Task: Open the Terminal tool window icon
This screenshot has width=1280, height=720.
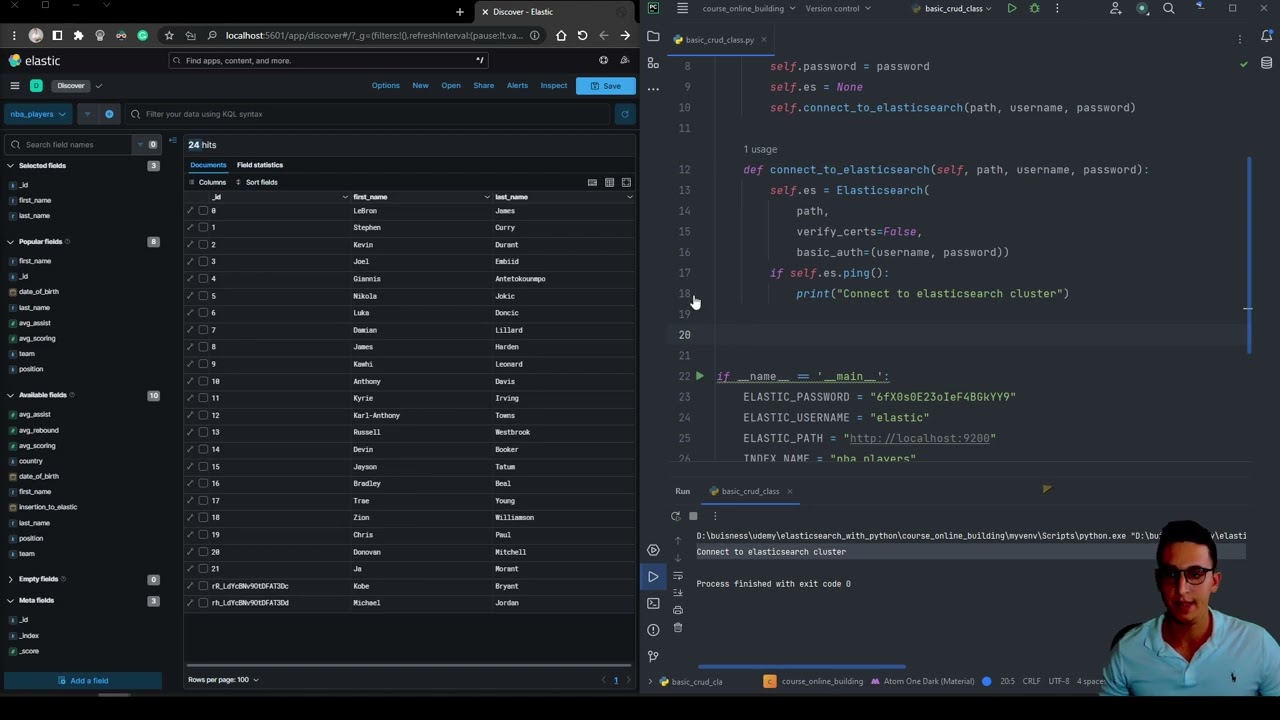Action: [x=653, y=603]
